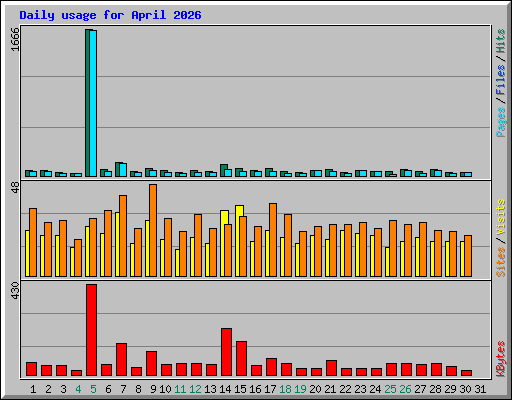The height and width of the screenshot is (400, 512).
Task: Click the day label 1 on x-axis
Action: [x=33, y=389]
